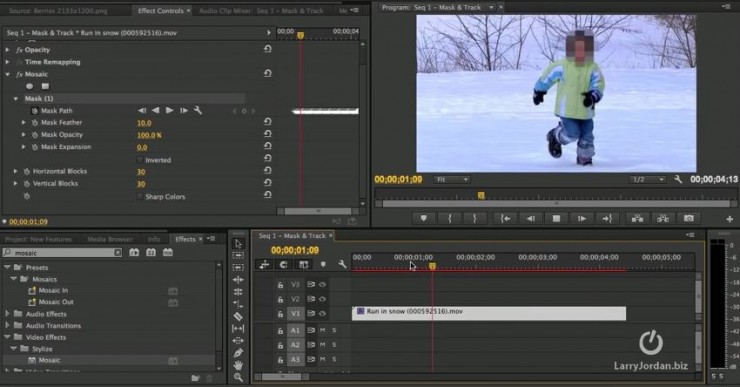Select the Pen tool in tools panel

pos(238,353)
